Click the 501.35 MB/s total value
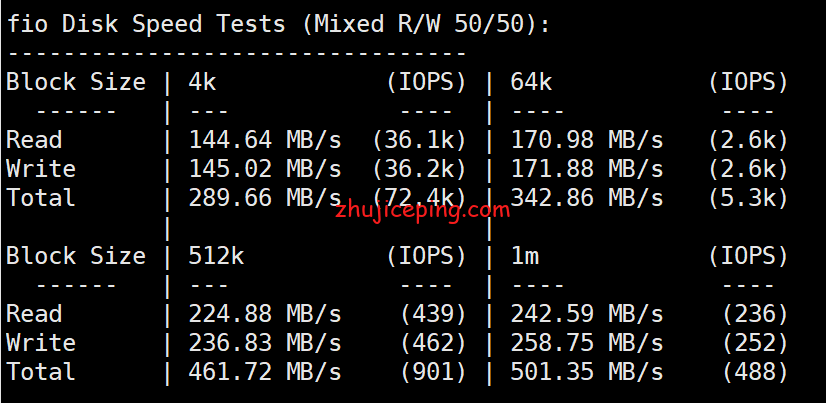This screenshot has height=403, width=826. click(x=589, y=372)
